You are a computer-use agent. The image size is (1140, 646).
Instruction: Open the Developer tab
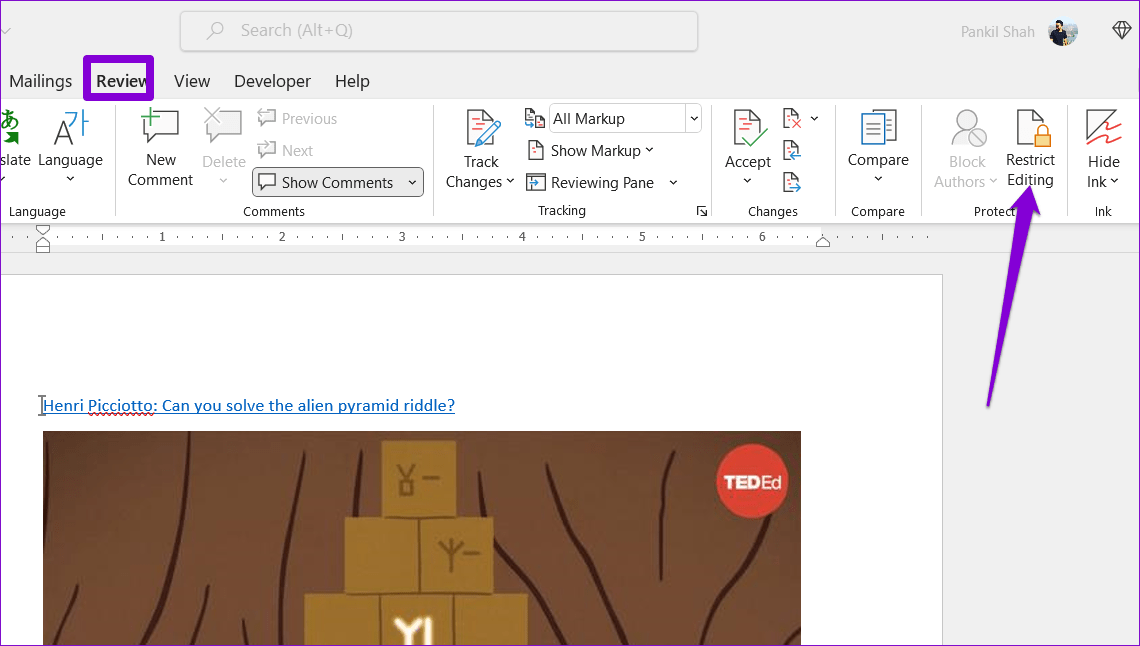tap(272, 81)
